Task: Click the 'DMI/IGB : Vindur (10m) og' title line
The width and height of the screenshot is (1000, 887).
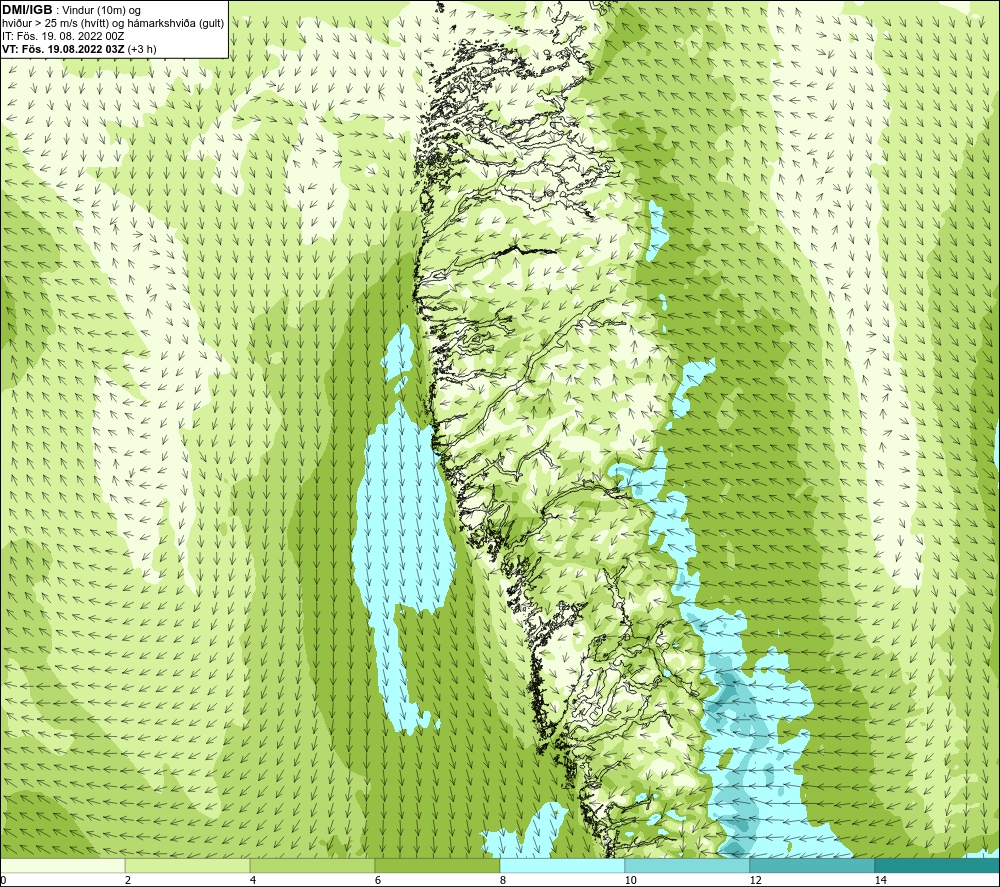Action: [x=71, y=10]
